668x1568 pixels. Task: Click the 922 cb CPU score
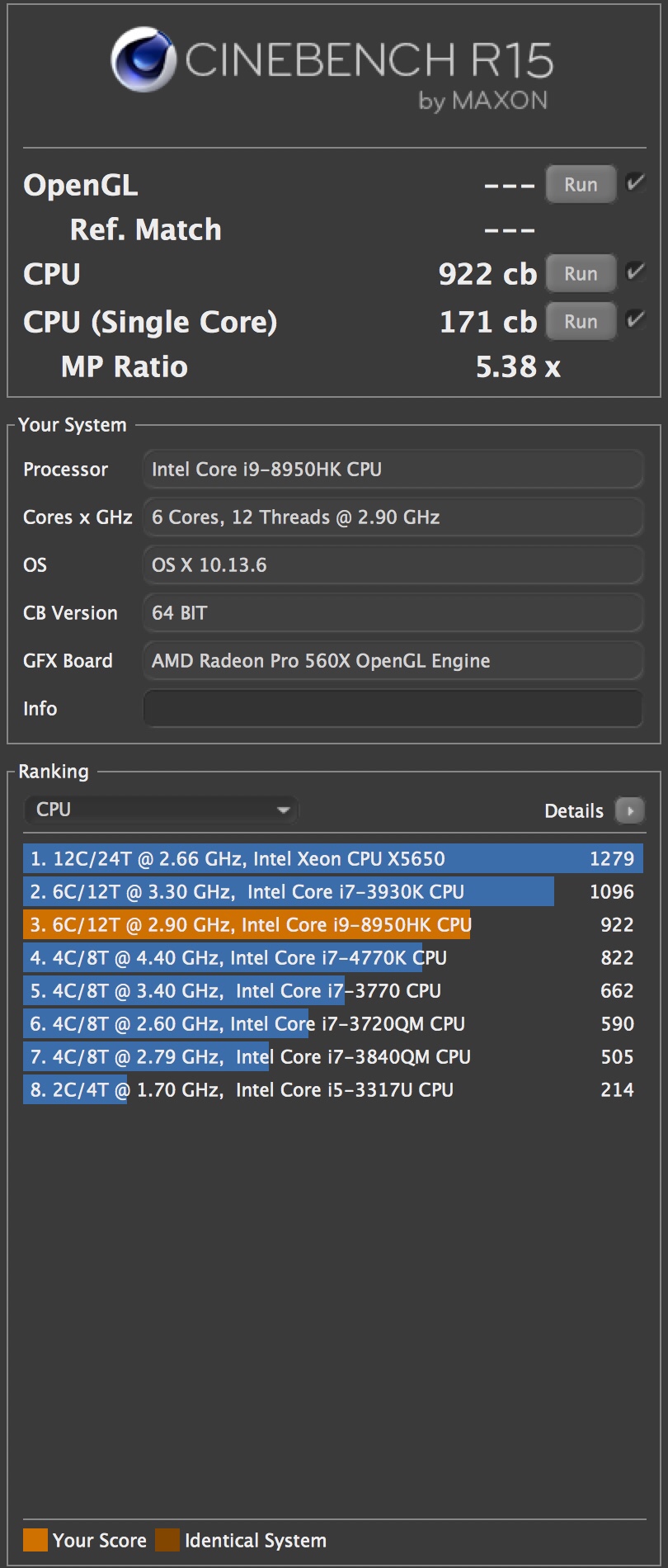487,274
